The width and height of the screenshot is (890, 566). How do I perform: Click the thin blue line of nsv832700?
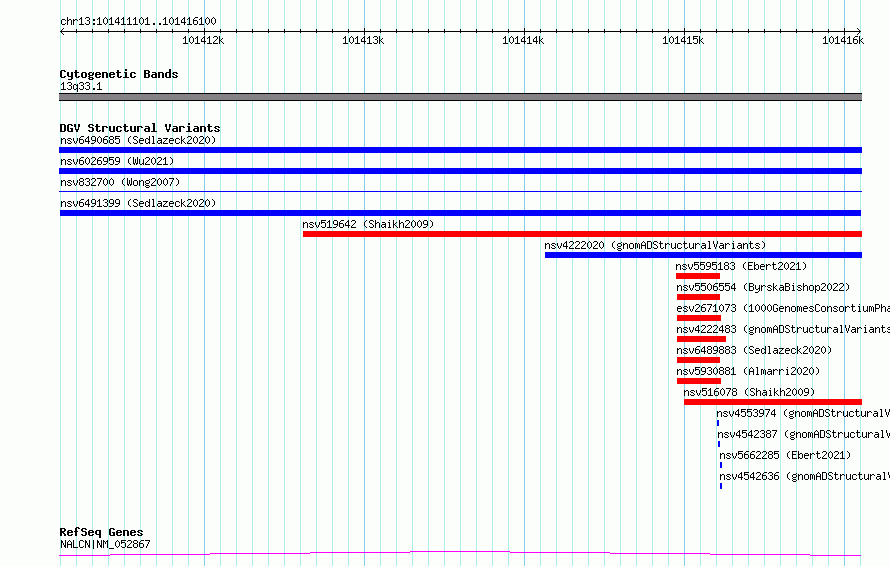coord(460,192)
